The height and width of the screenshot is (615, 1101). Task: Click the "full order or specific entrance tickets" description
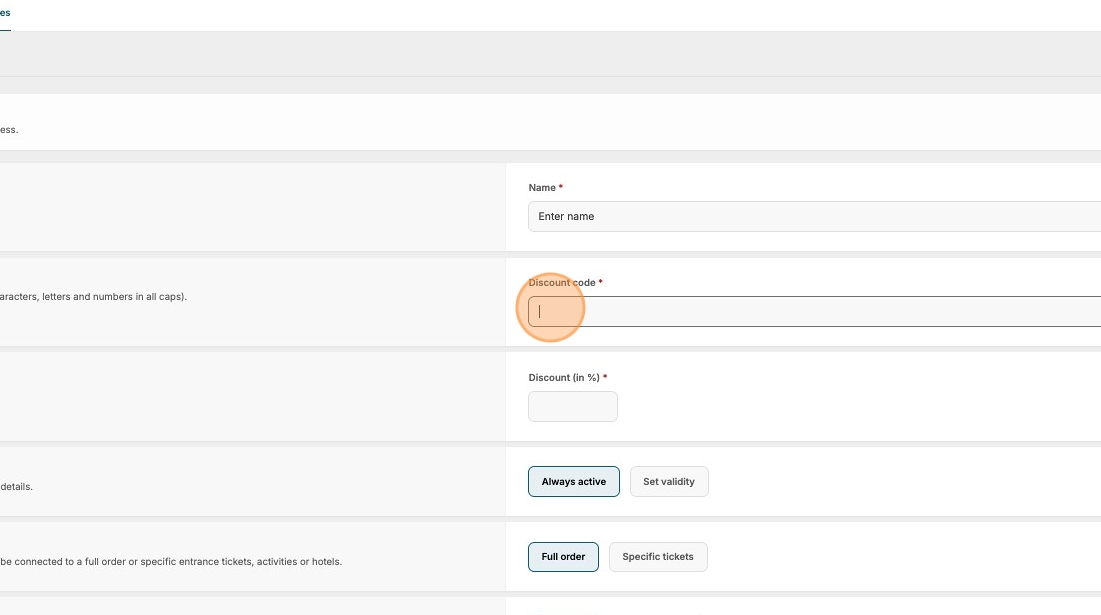170,562
